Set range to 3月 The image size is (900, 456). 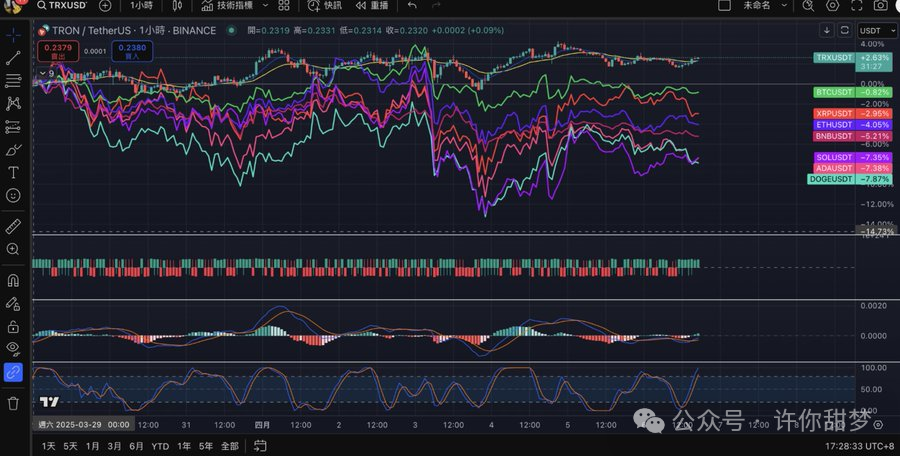point(114,446)
